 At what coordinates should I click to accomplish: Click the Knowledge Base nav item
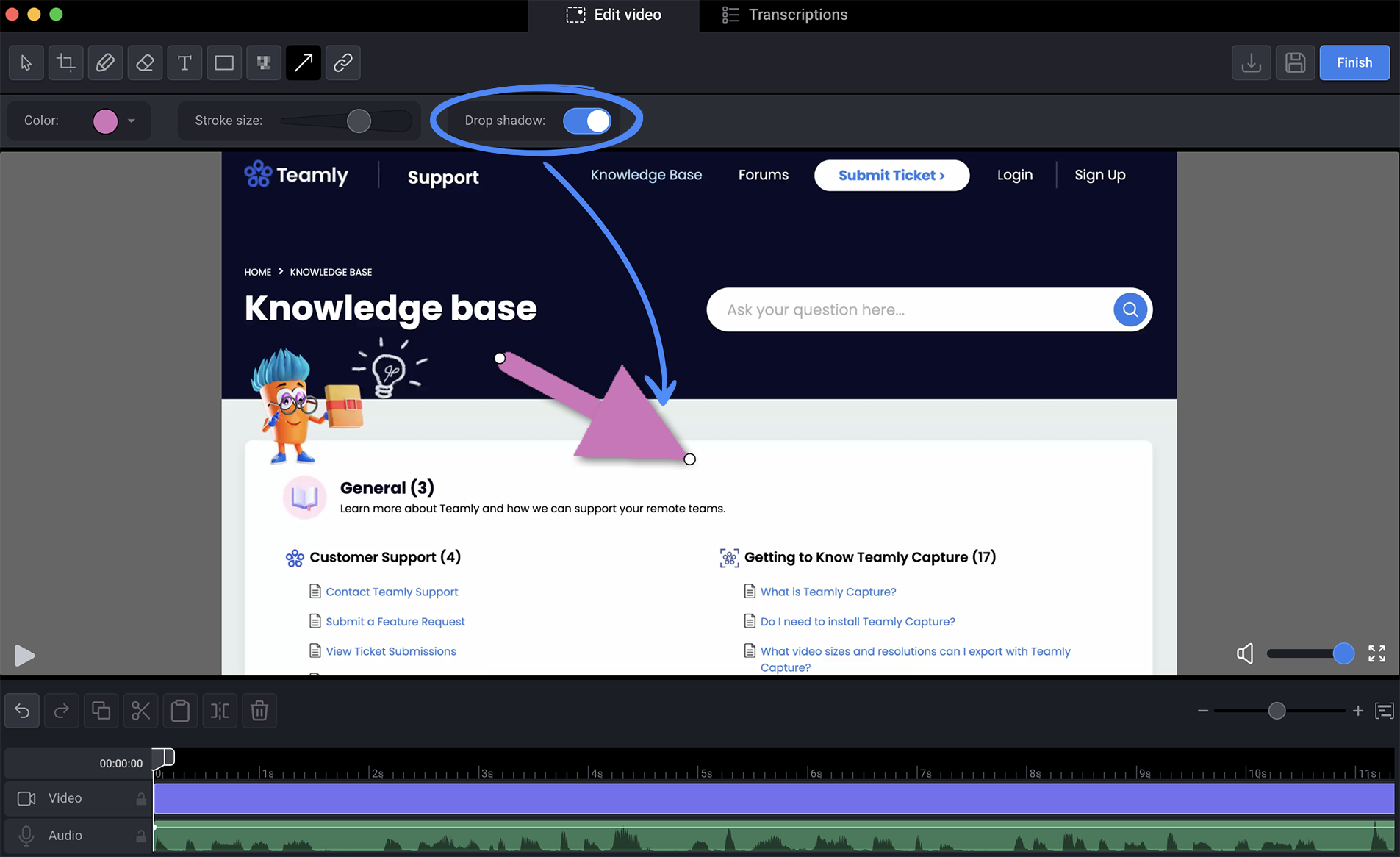(x=646, y=175)
